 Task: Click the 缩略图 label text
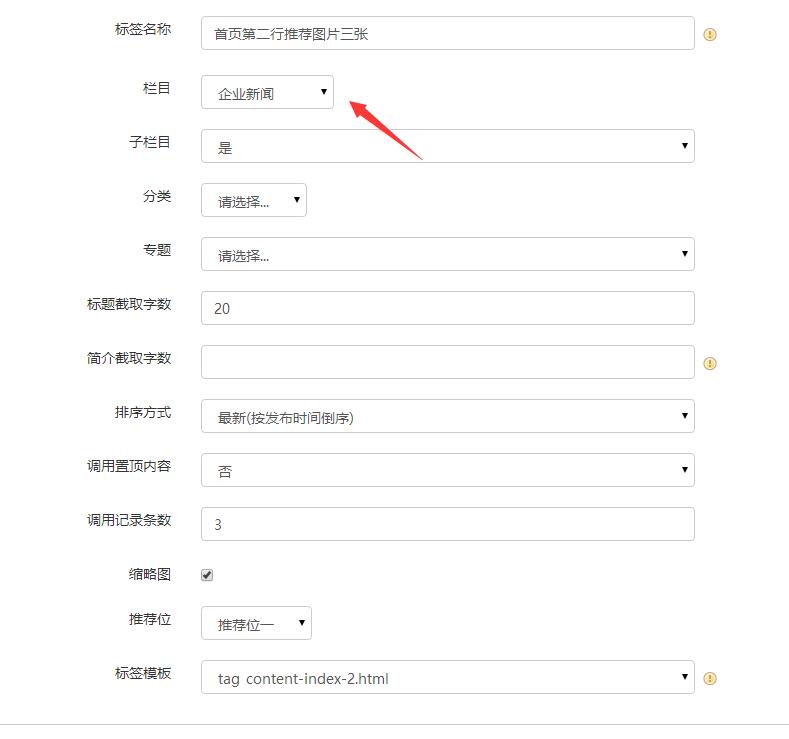[149, 574]
